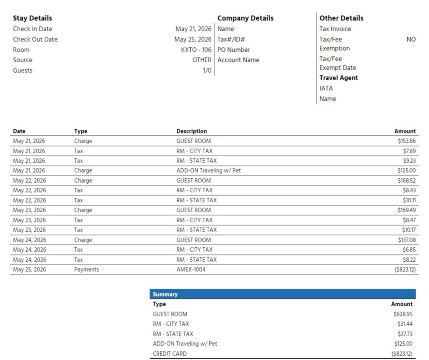The image size is (429, 360).
Task: Select the summary total "$628.95"
Action: 403,314
